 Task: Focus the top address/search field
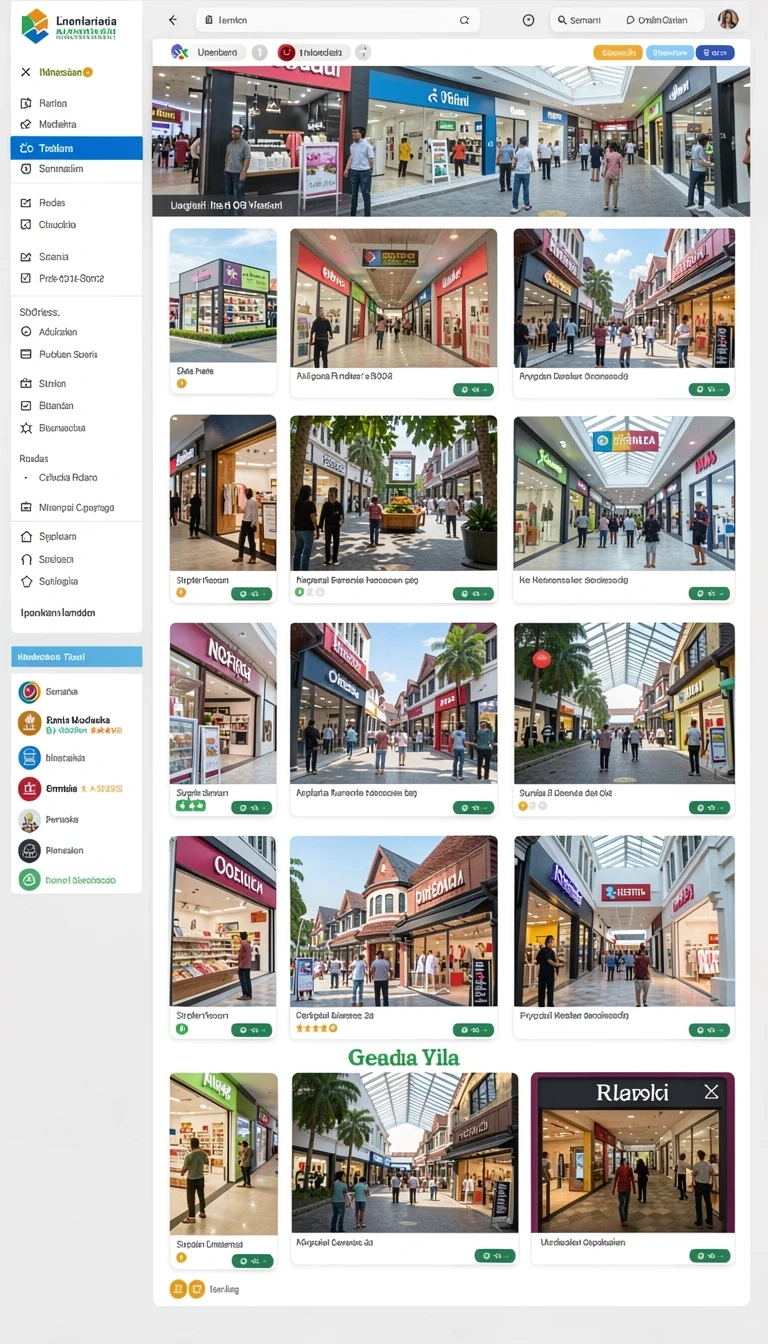tap(338, 20)
